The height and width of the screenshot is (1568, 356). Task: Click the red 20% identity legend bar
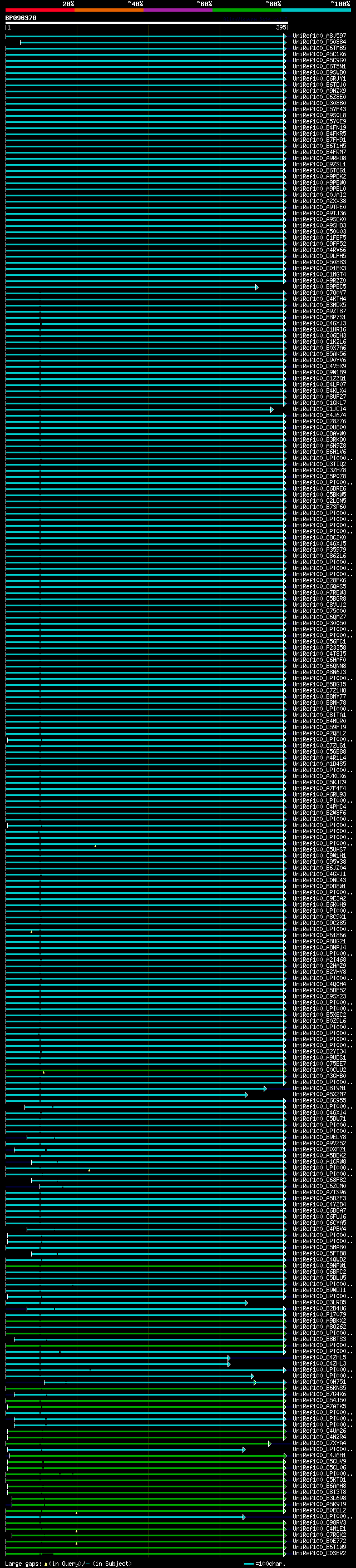pyautogui.click(x=39, y=10)
